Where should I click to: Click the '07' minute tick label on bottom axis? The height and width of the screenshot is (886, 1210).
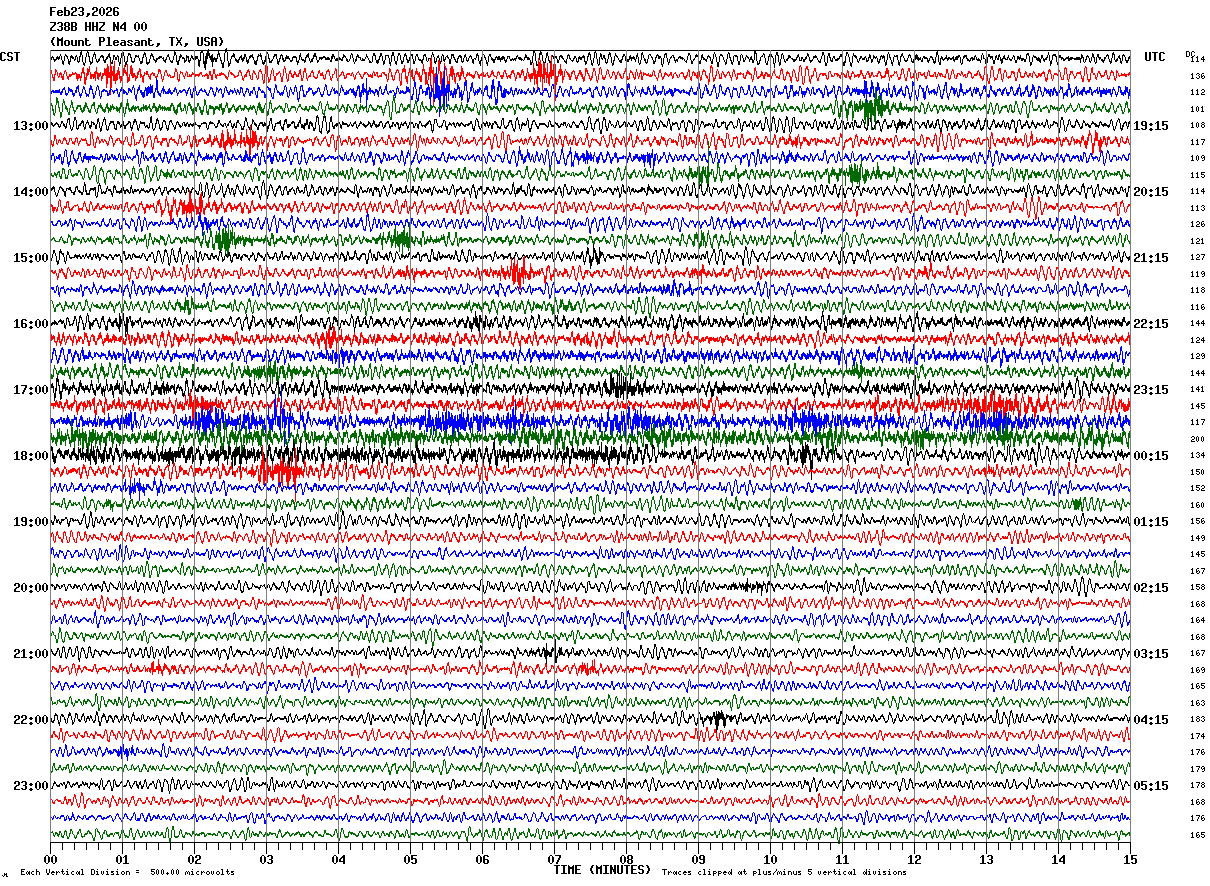554,860
